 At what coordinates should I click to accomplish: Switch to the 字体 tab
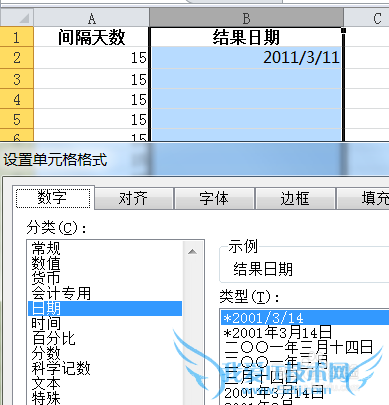tap(214, 199)
